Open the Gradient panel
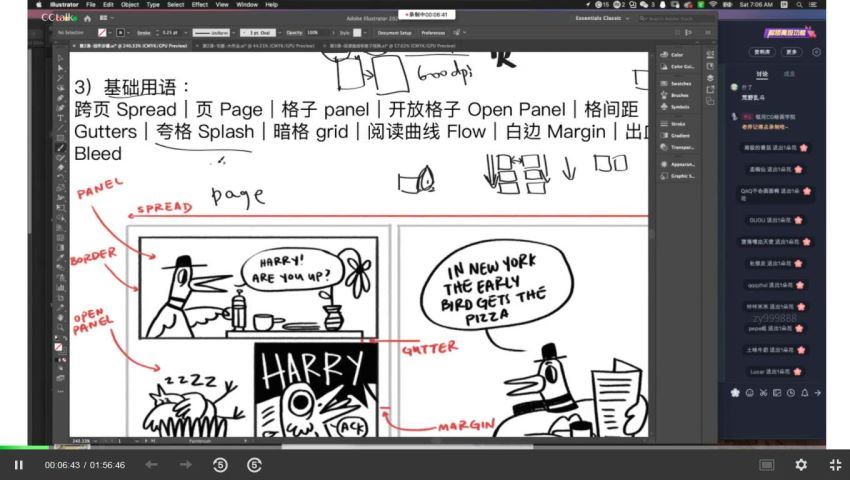The image size is (850, 480). click(677, 136)
